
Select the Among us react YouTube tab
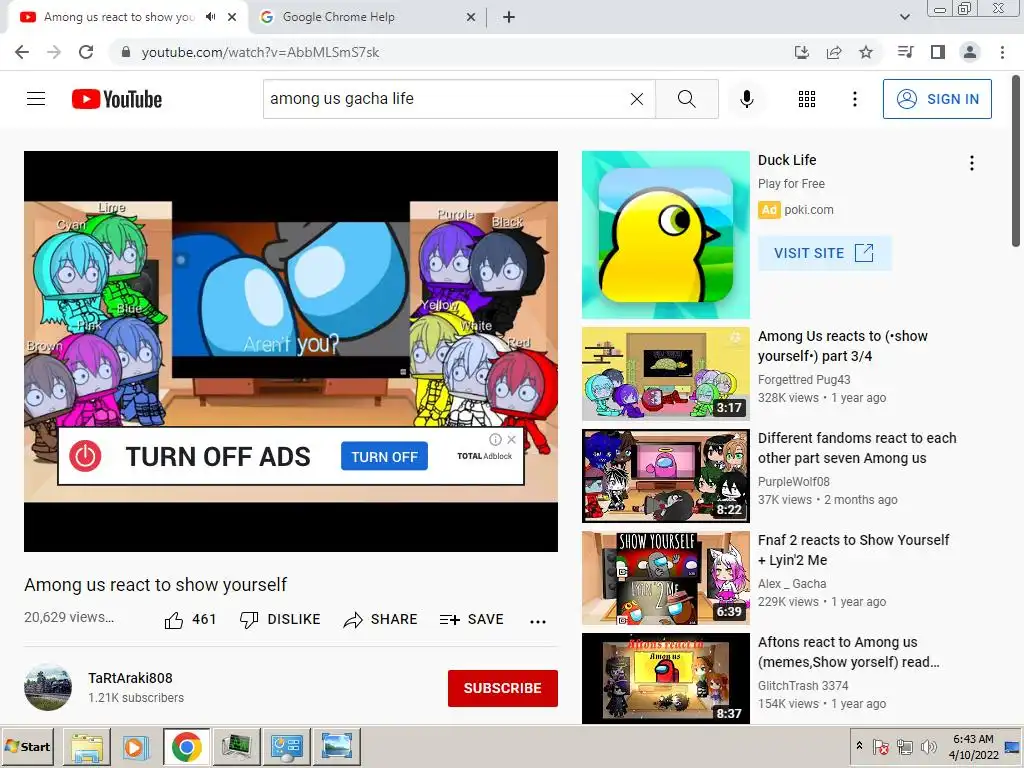[119, 17]
